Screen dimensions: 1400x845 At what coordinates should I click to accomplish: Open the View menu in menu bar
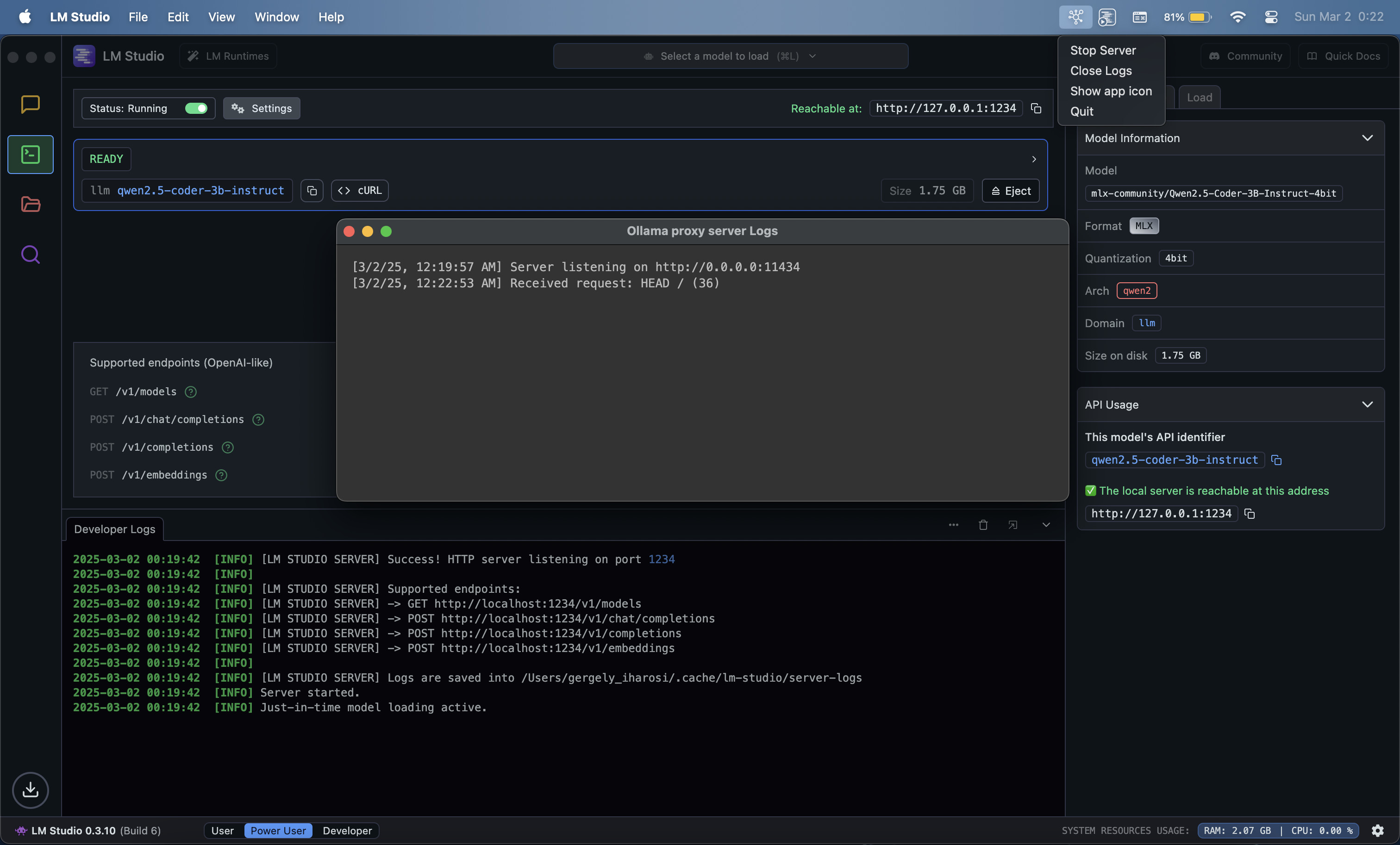click(221, 17)
